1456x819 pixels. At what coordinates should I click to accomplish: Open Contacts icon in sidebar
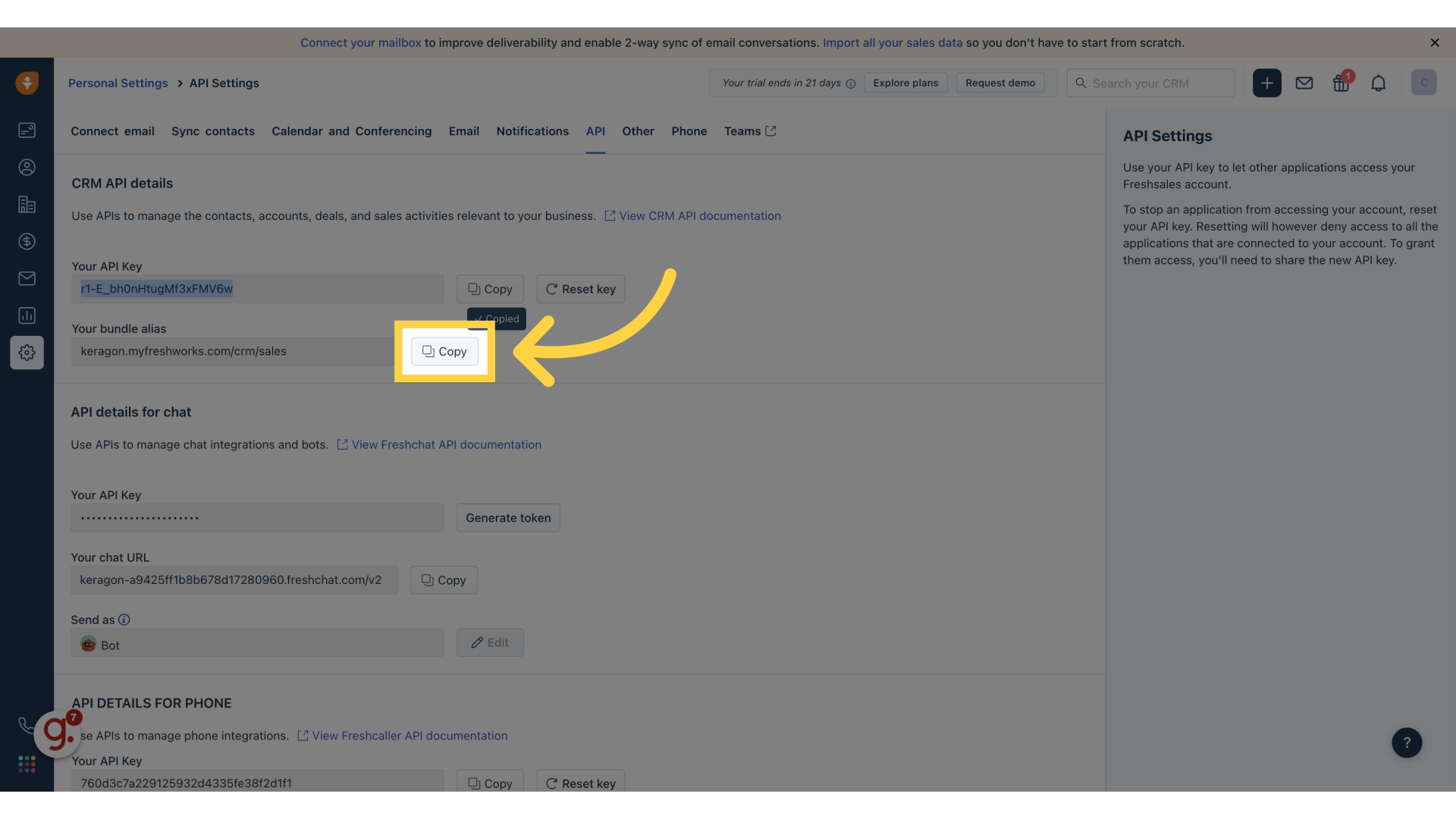pyautogui.click(x=27, y=168)
